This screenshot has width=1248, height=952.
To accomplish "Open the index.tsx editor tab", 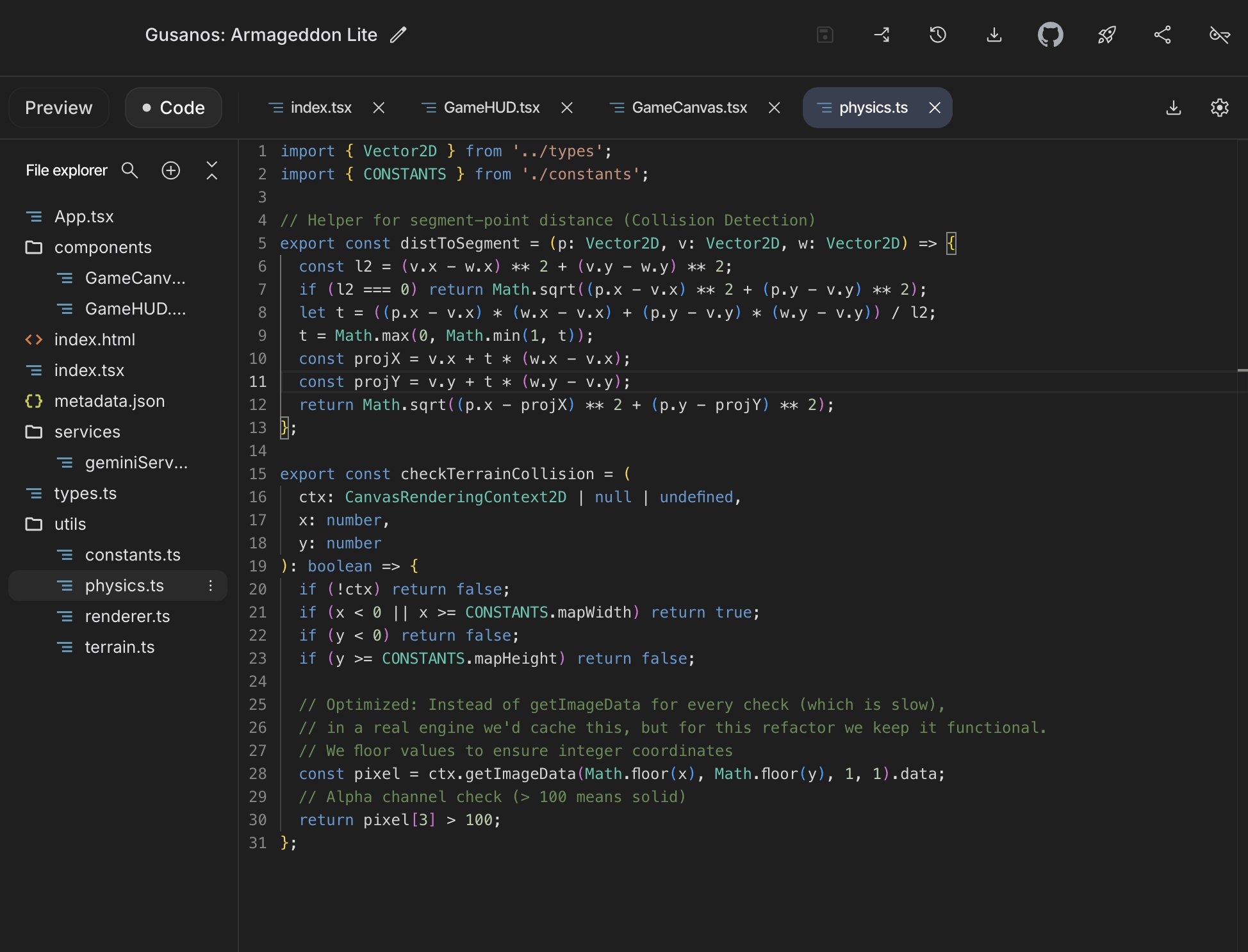I will (320, 108).
